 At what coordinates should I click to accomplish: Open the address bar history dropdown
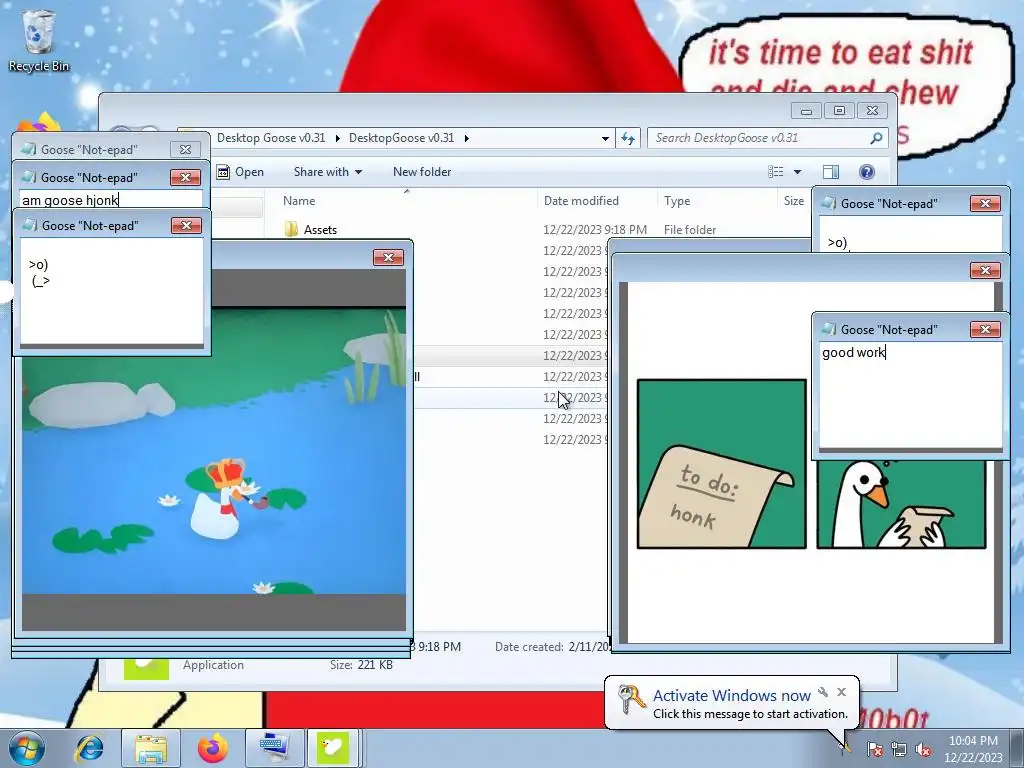(605, 138)
